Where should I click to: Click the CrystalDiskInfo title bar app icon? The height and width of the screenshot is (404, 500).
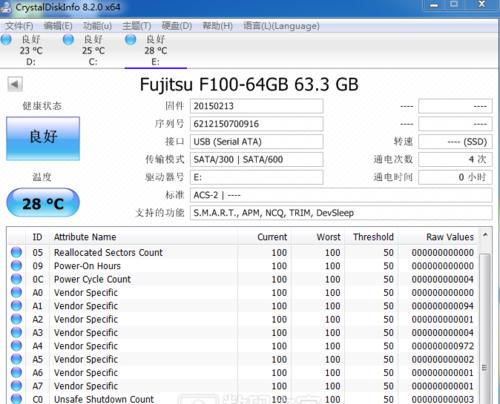[x=6, y=7]
